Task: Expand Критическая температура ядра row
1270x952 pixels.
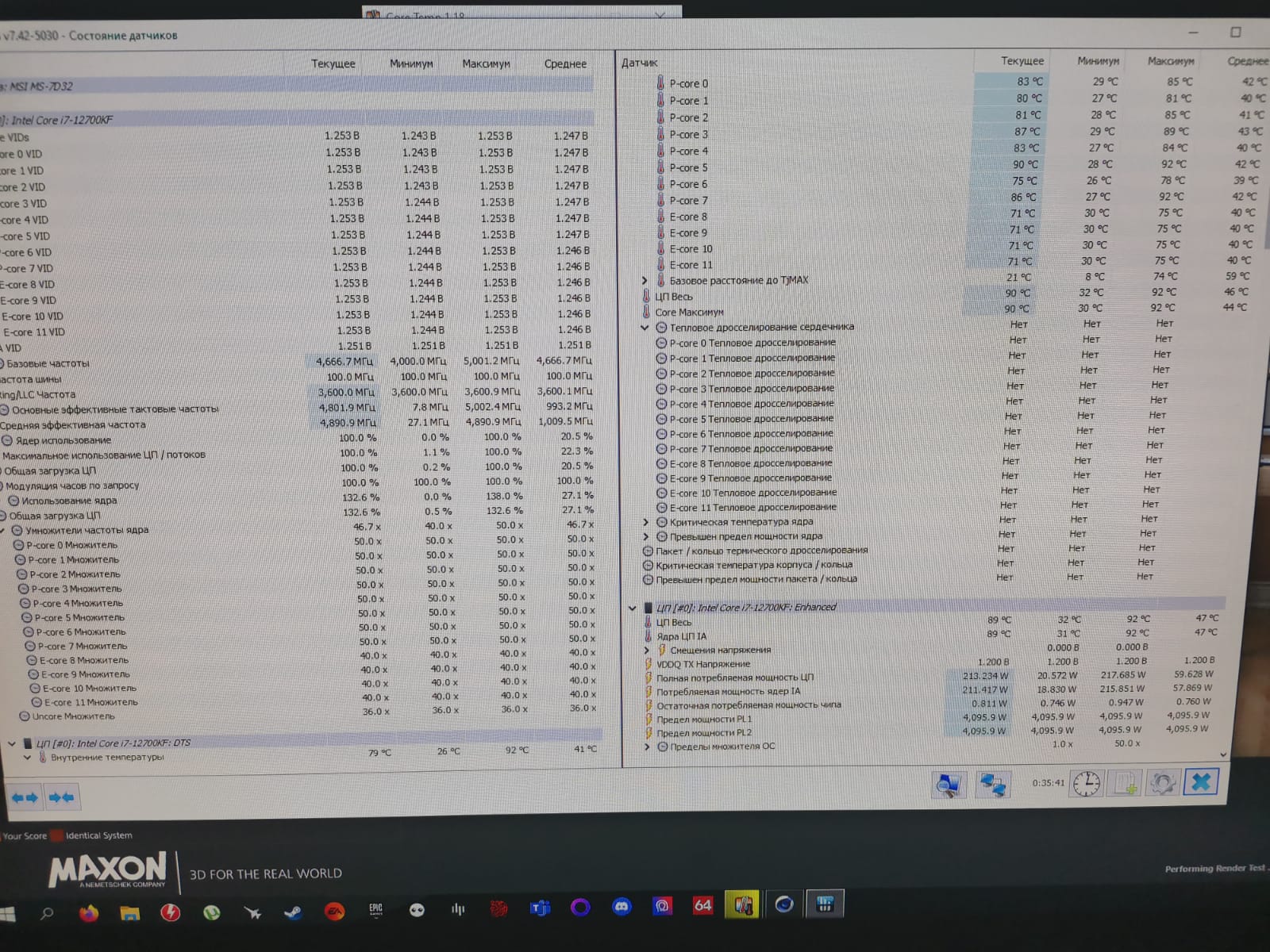Action: 645,522
